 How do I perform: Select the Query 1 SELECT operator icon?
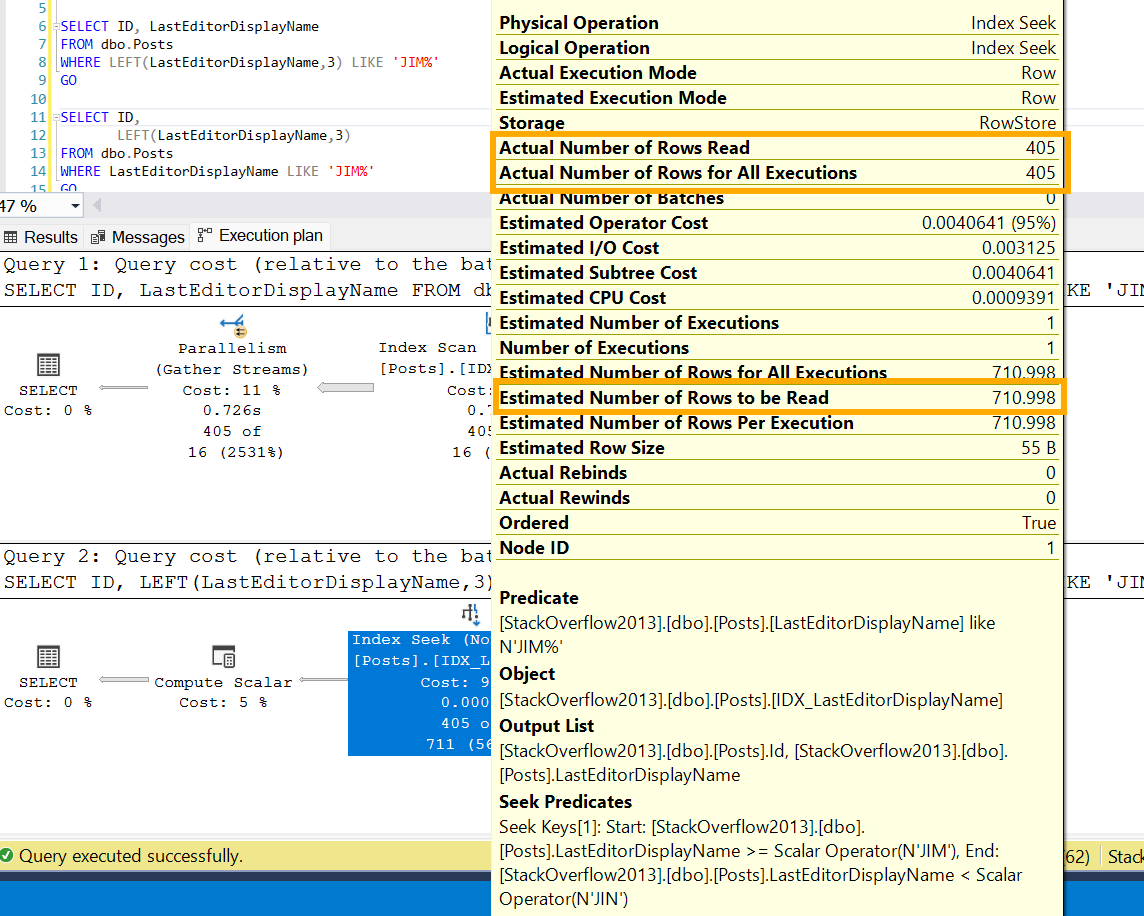pyautogui.click(x=48, y=364)
